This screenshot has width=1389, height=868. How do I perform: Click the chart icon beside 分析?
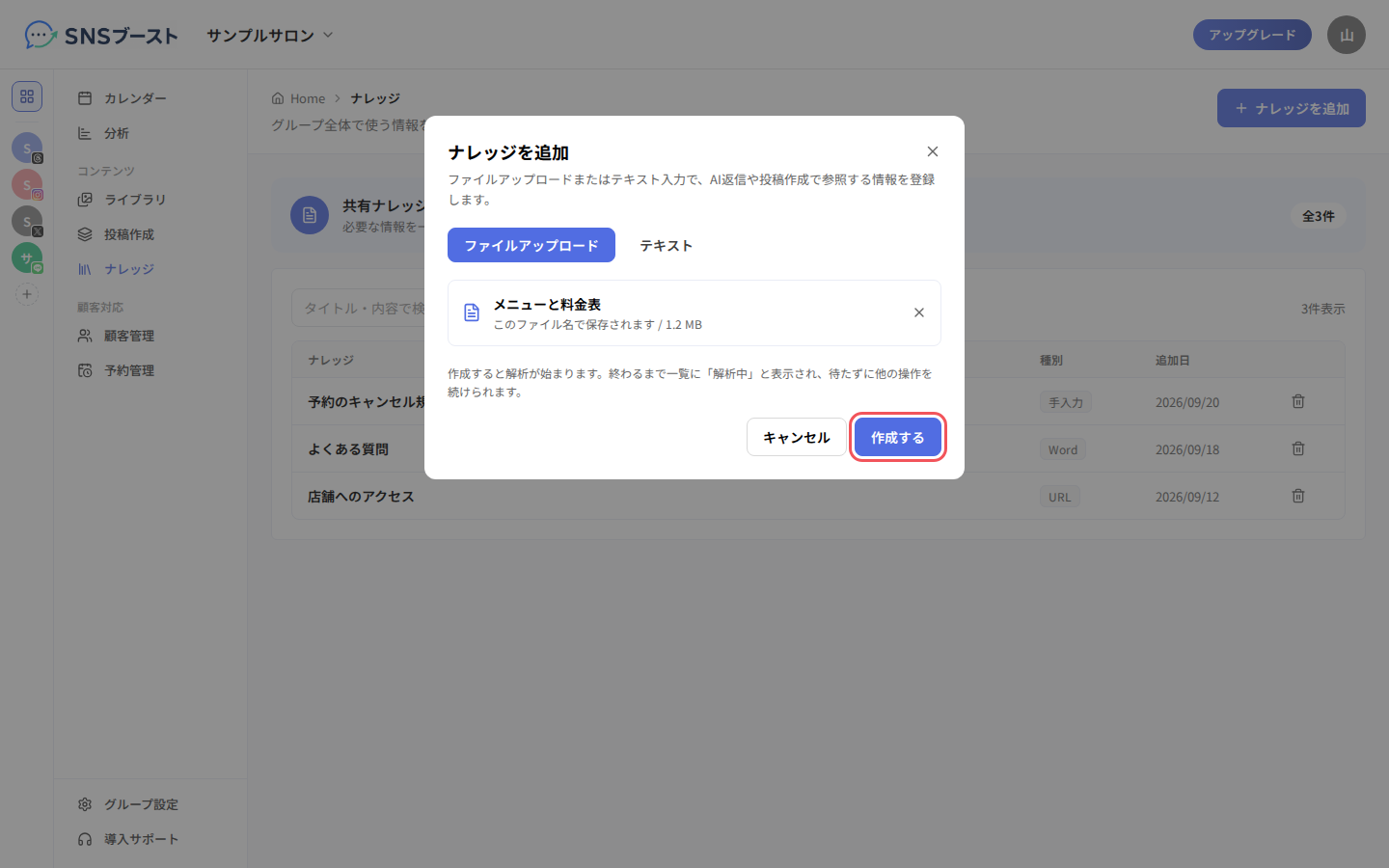click(85, 133)
